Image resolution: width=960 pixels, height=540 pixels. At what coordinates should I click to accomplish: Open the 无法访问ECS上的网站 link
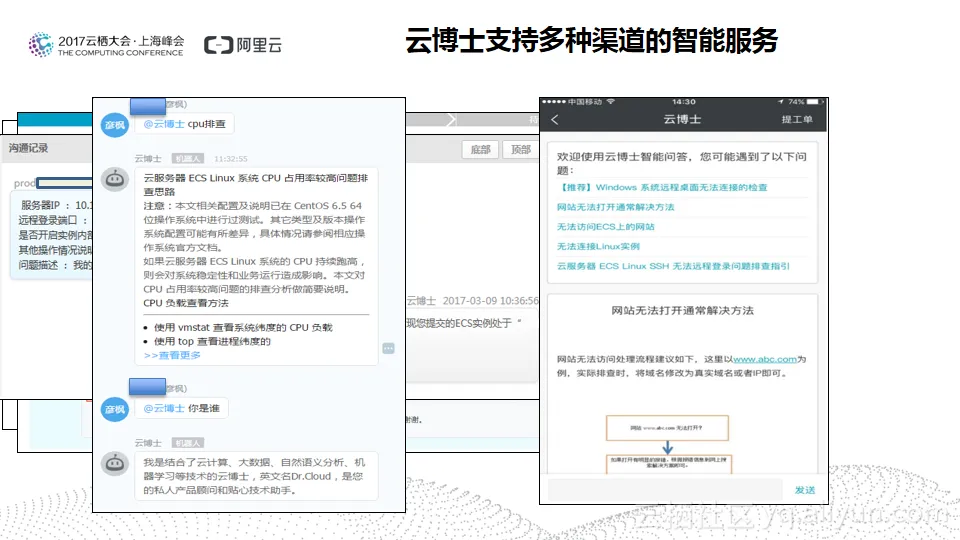(x=606, y=227)
